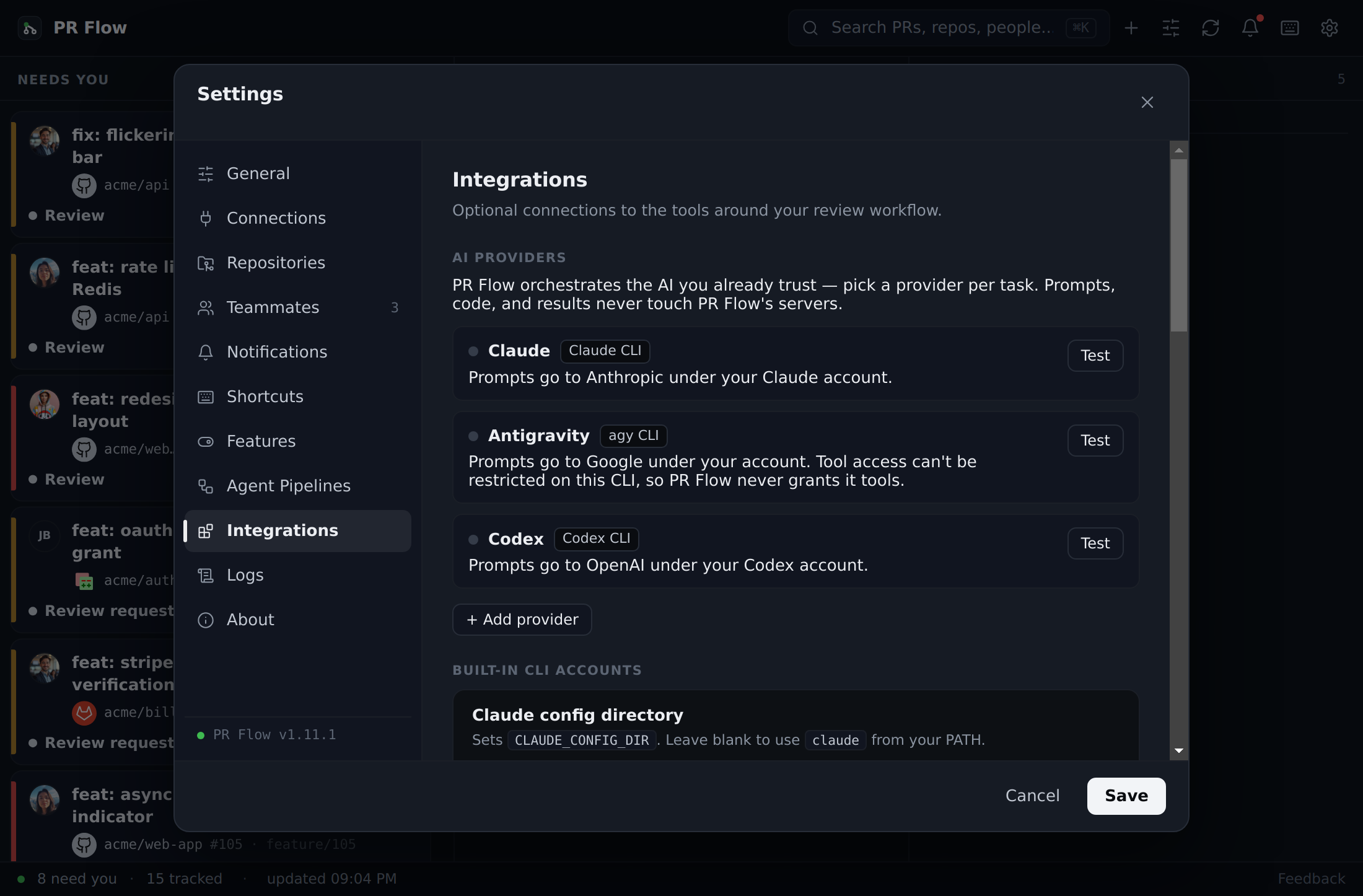Open settings gear icon in top bar
This screenshot has width=1363, height=896.
pyautogui.click(x=1330, y=28)
